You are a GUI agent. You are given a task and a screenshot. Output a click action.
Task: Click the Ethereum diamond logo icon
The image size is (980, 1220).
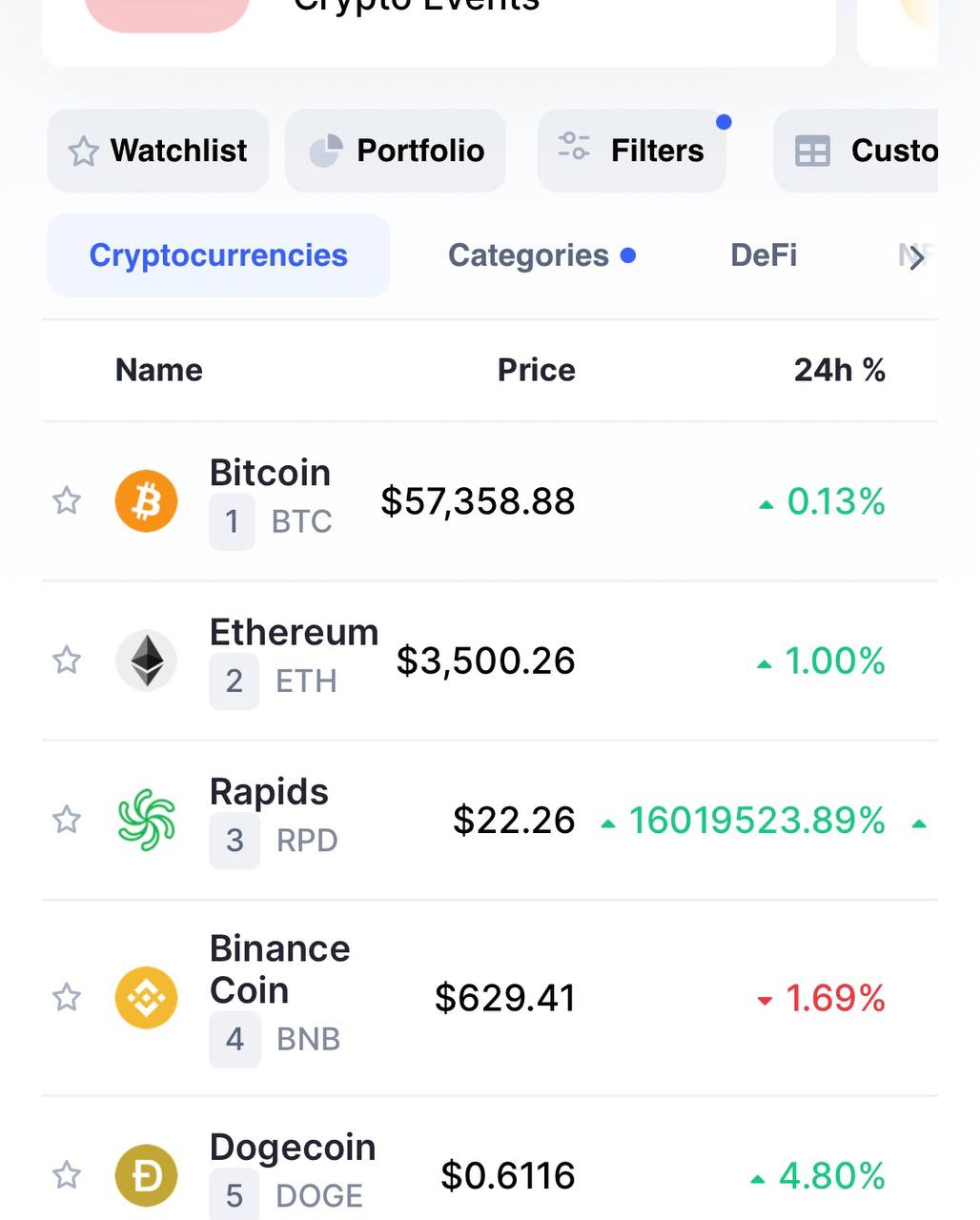[x=146, y=661]
